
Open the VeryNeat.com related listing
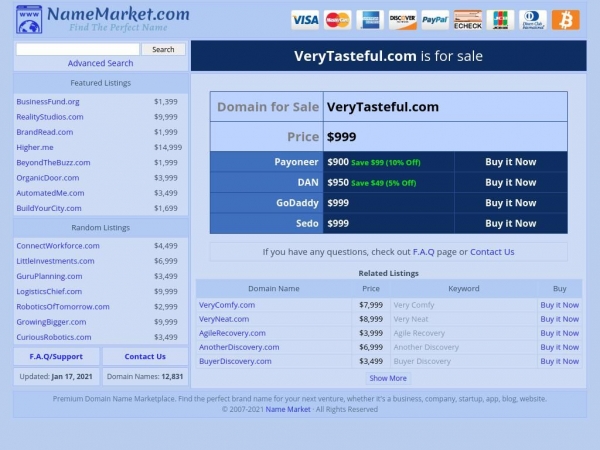point(224,320)
